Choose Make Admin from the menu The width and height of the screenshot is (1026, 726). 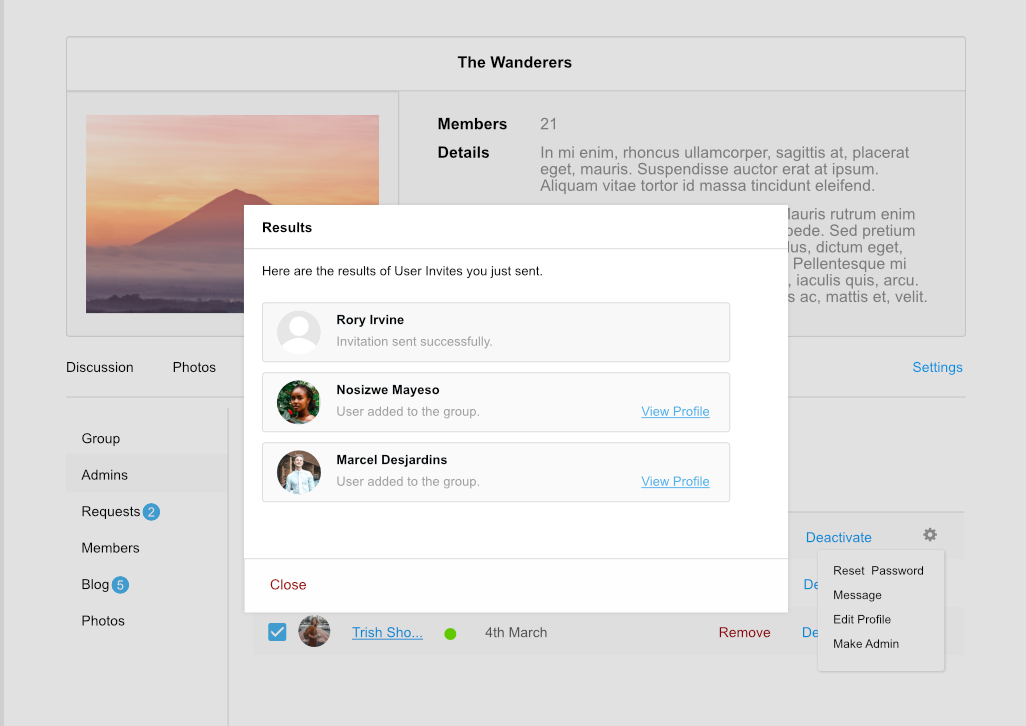[x=865, y=644]
